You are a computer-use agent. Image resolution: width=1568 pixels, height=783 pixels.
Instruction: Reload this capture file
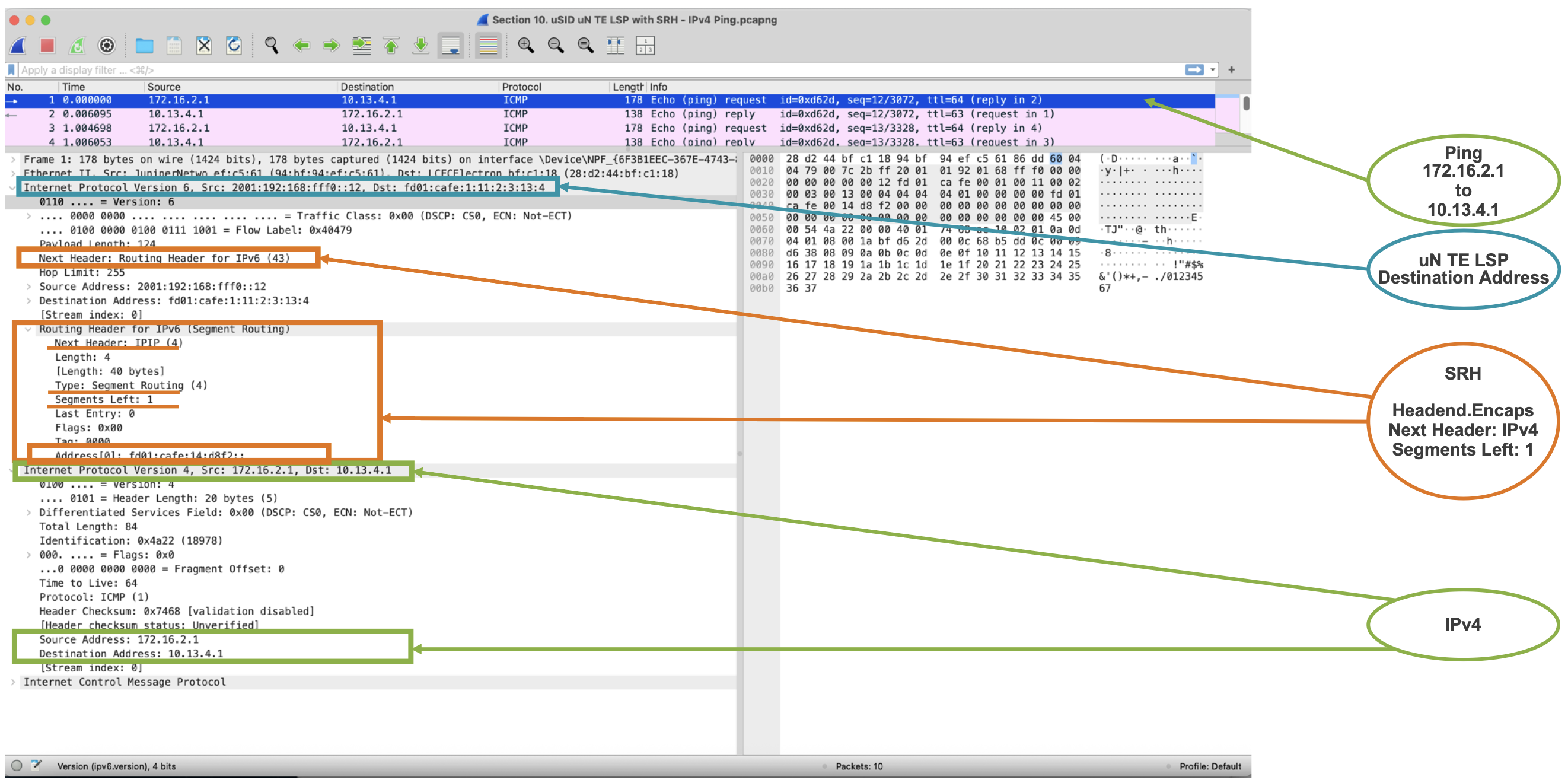point(234,46)
